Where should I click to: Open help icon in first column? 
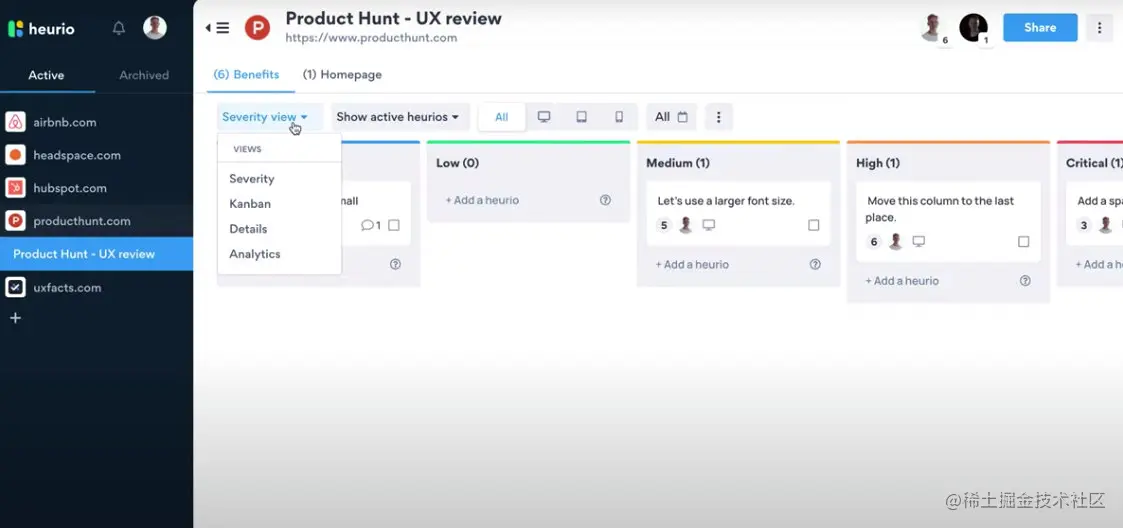(x=395, y=264)
